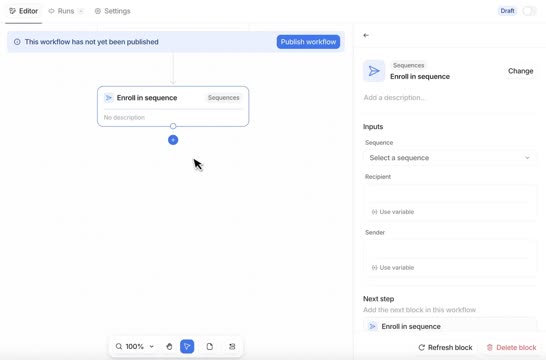Viewport: 546px width, 360px height.
Task: Click Publish workflow button
Action: [x=308, y=42]
